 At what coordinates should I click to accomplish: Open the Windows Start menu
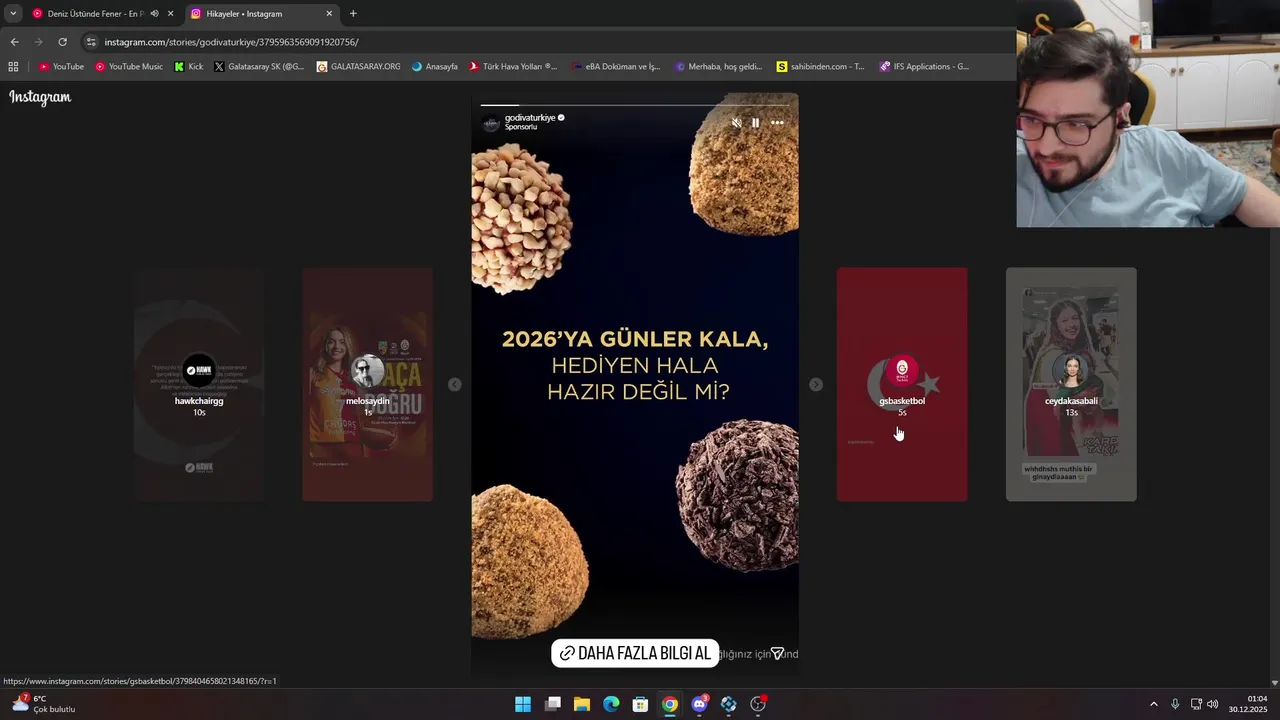point(523,704)
